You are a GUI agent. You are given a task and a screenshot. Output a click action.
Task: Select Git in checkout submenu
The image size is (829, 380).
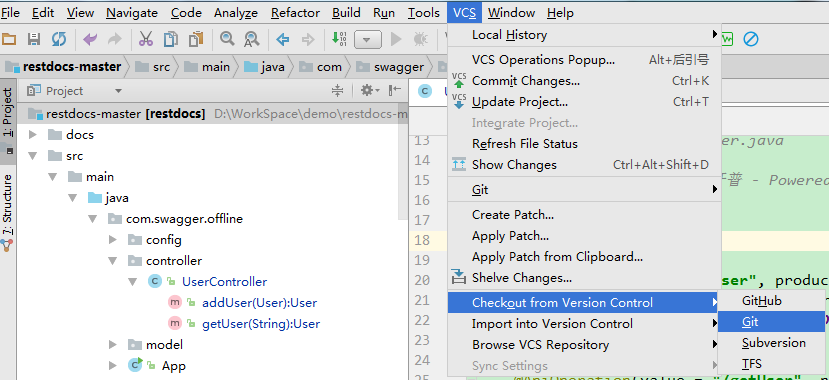pyautogui.click(x=772, y=321)
